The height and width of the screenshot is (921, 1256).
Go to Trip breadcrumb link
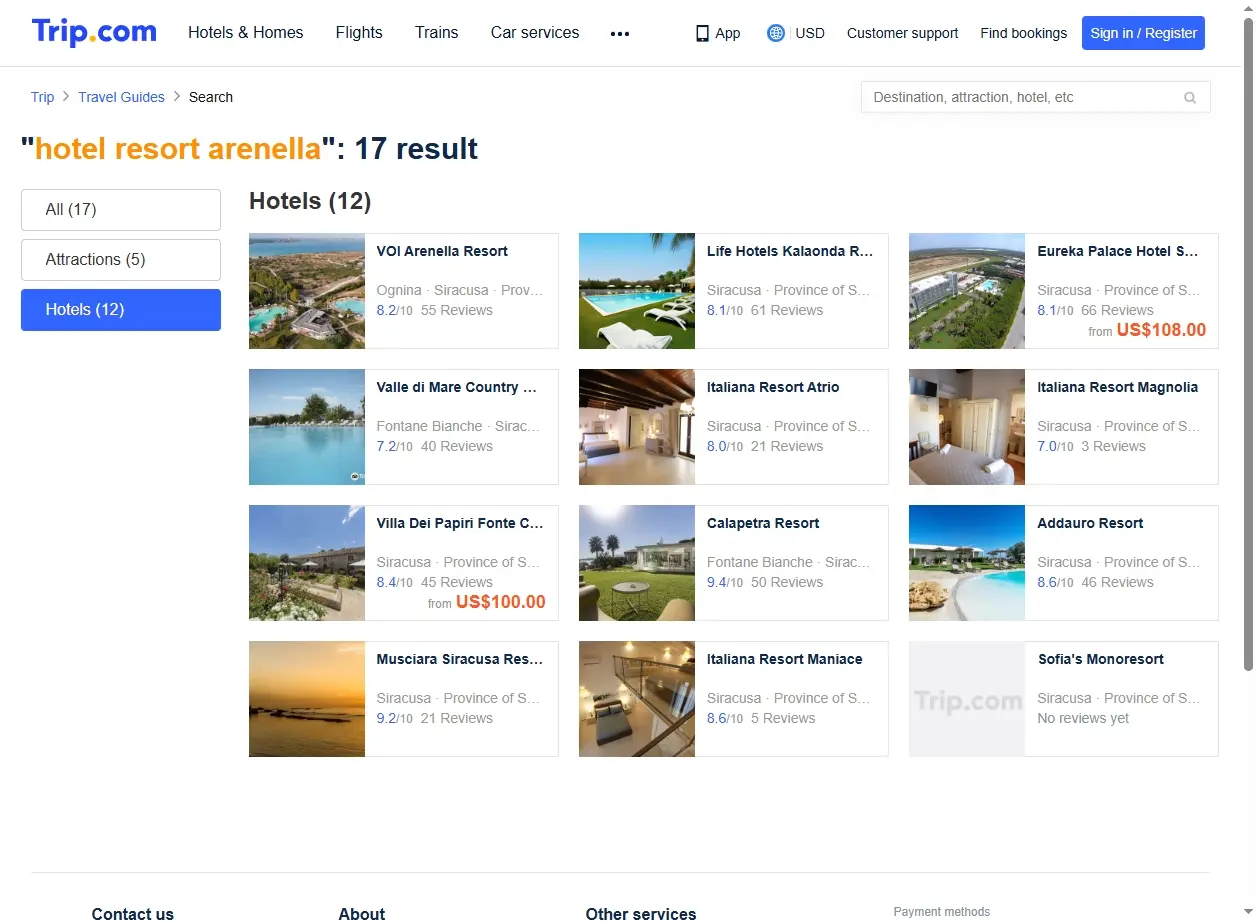42,97
